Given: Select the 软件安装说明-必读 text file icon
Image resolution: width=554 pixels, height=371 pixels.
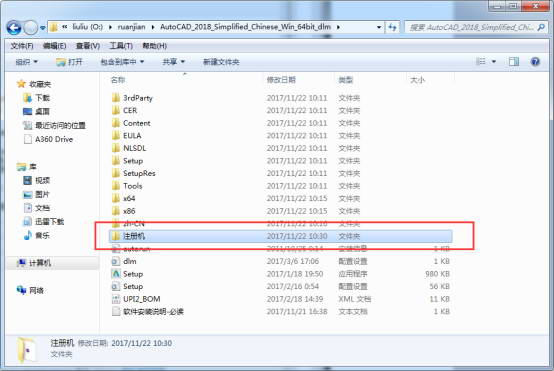Looking at the screenshot, I should point(116,311).
